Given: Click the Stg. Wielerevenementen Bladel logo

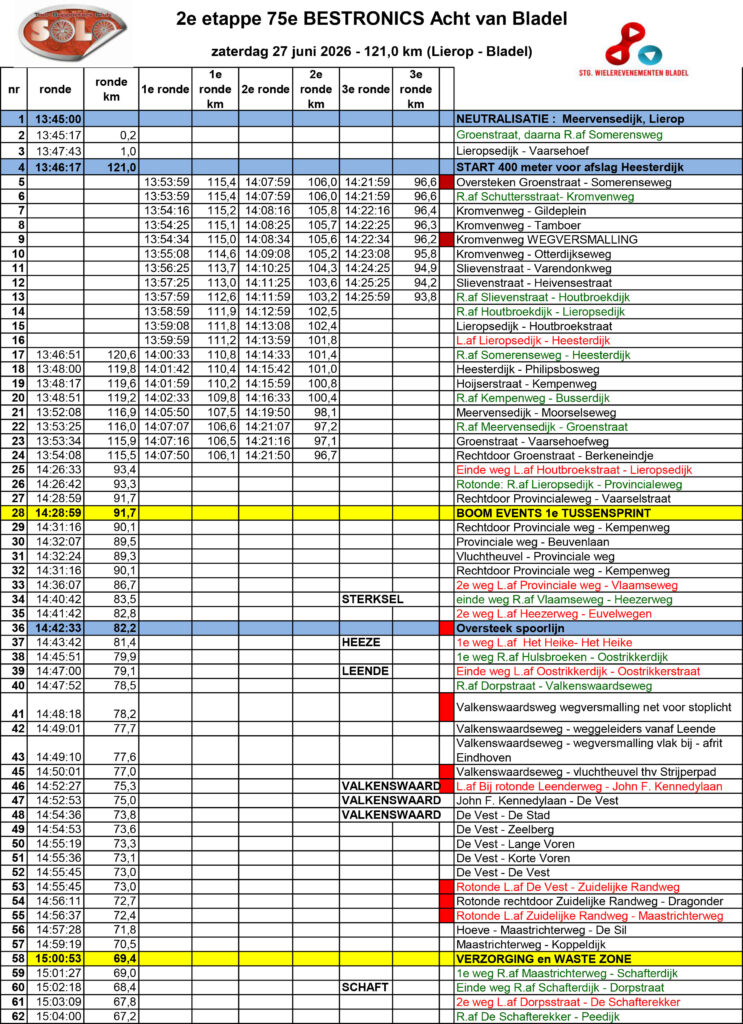Looking at the screenshot, I should click(x=633, y=50).
